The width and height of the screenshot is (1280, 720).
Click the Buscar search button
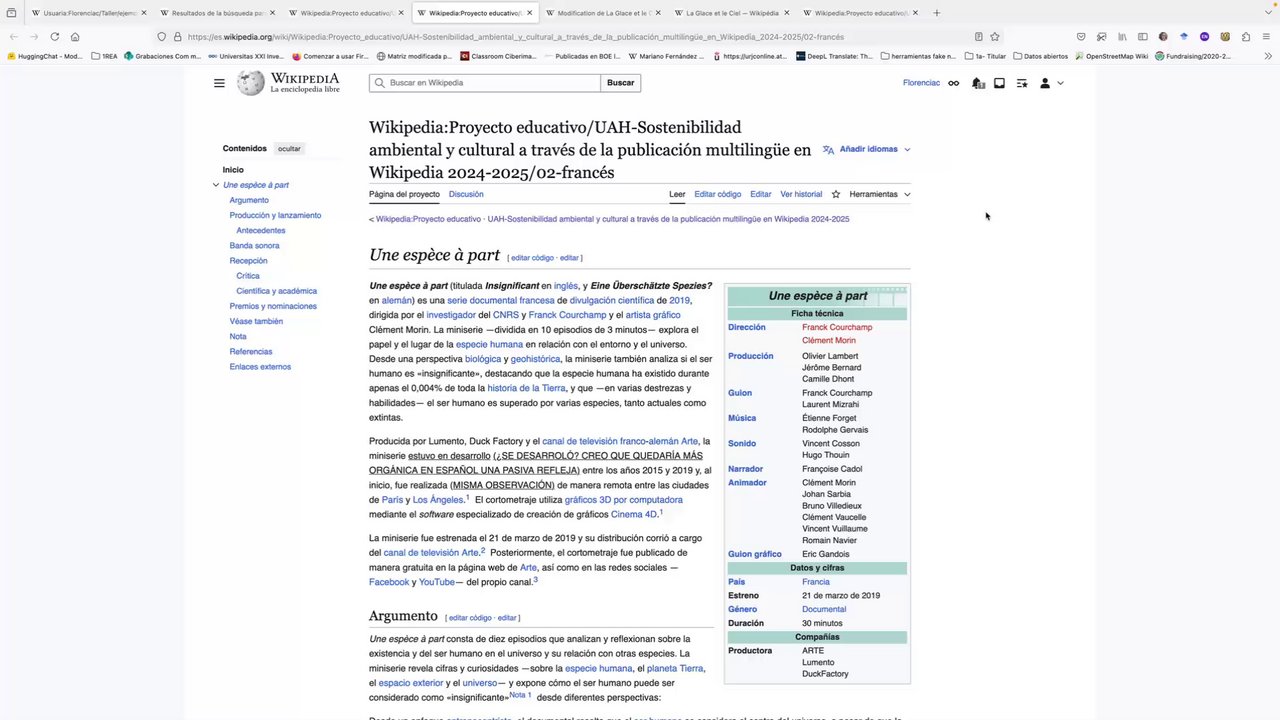tap(620, 83)
